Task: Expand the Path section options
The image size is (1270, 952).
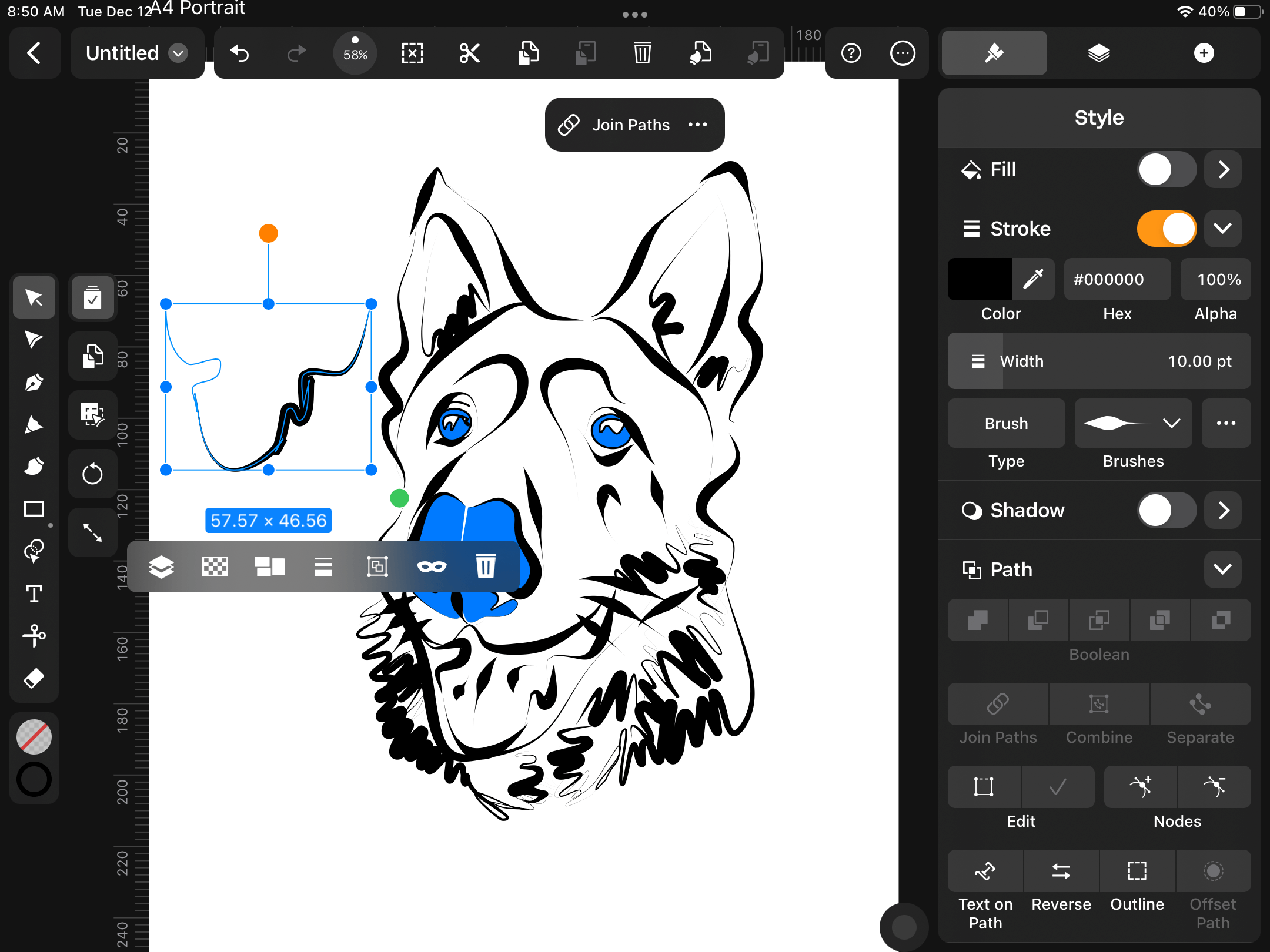Action: (x=1224, y=570)
